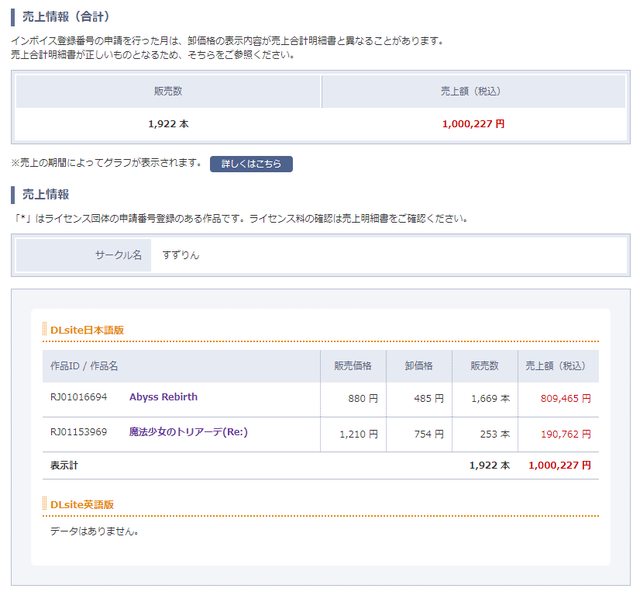Click the 253 本 sales count cell
The width and height of the screenshot is (640, 592).
[x=485, y=434]
